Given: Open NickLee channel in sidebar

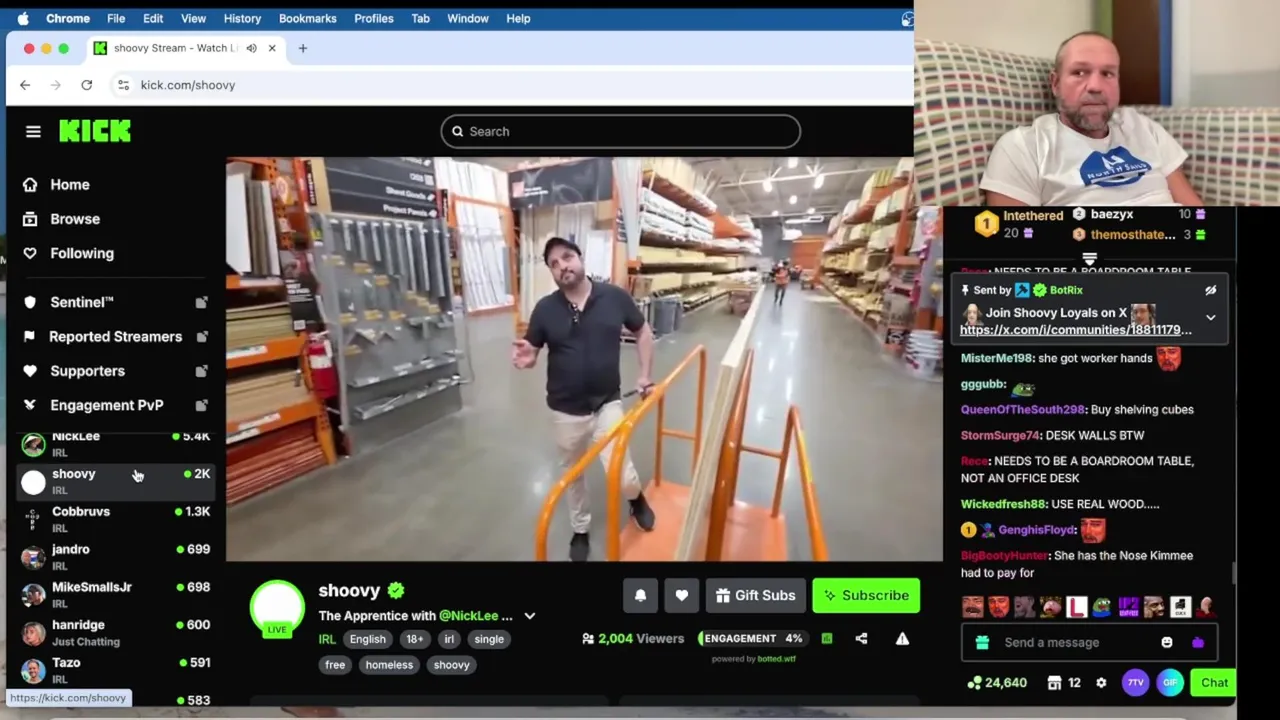Looking at the screenshot, I should click(x=115, y=443).
